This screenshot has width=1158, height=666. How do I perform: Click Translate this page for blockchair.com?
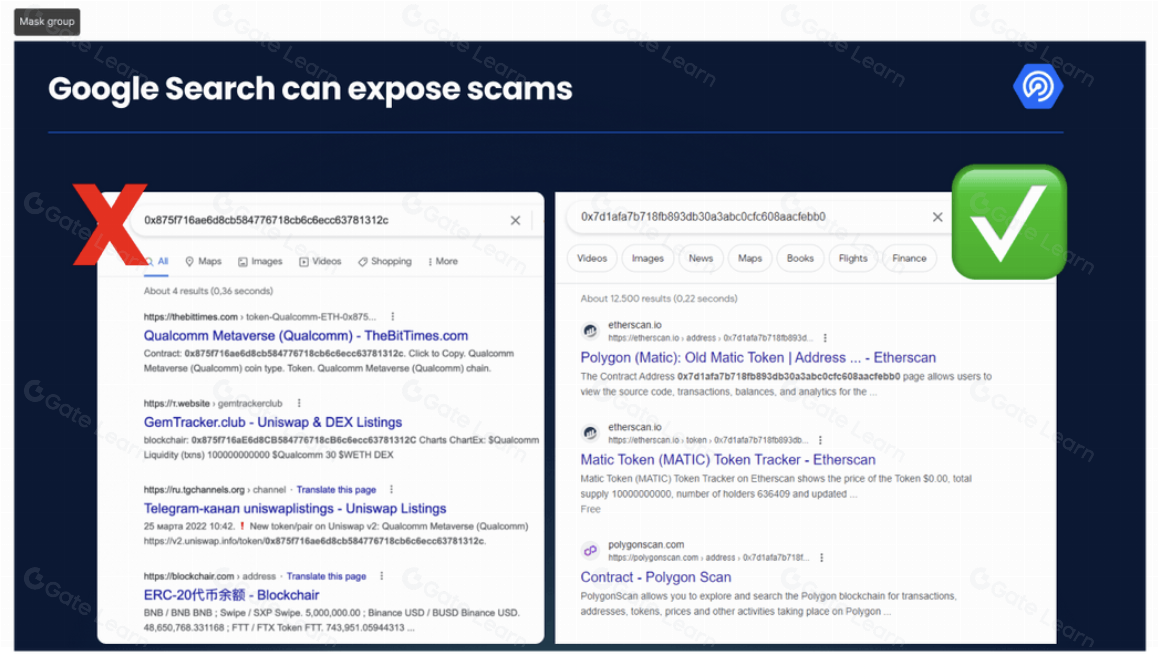[x=326, y=576]
